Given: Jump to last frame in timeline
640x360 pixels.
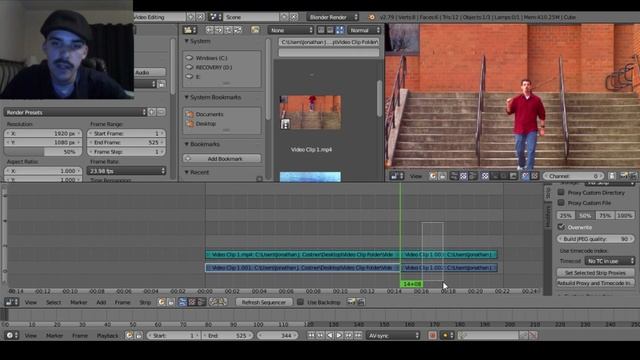Looking at the screenshot, I should pyautogui.click(x=358, y=336).
